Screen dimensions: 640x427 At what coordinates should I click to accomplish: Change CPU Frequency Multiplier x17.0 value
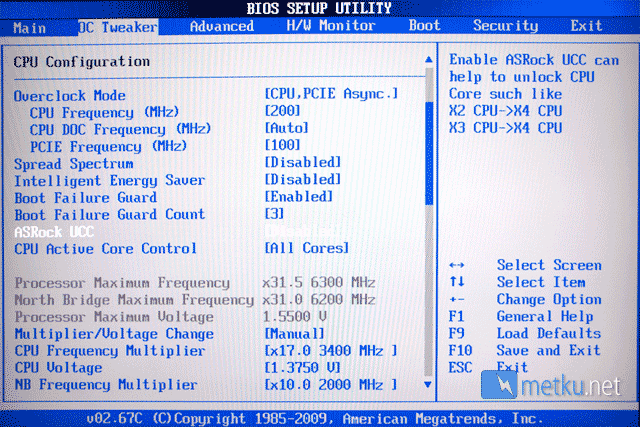point(331,351)
